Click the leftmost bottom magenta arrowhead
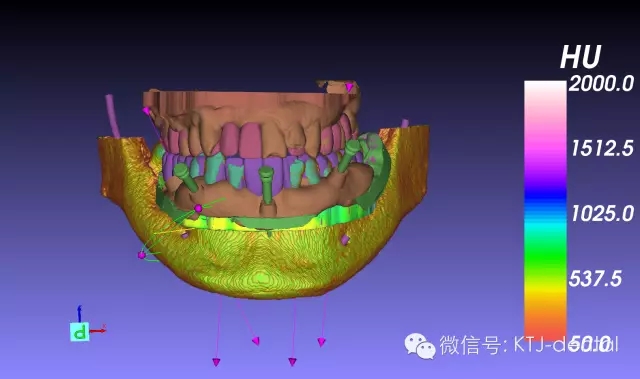This screenshot has width=640, height=379. (216, 362)
